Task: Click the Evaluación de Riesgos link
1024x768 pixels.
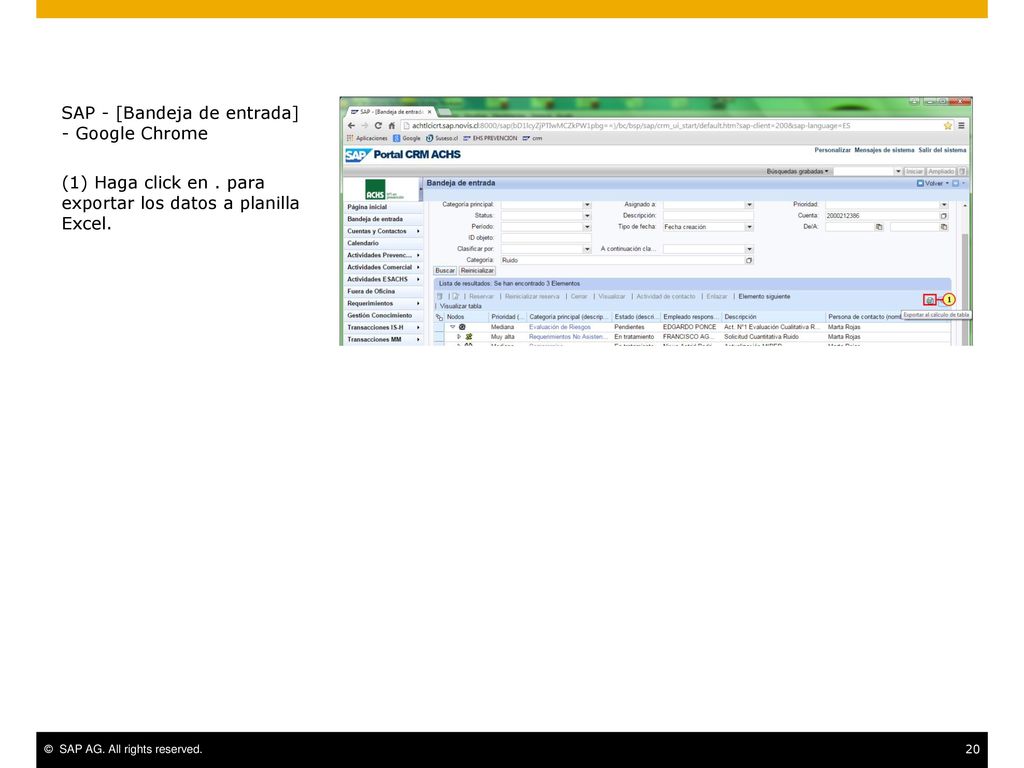Action: click(x=560, y=327)
